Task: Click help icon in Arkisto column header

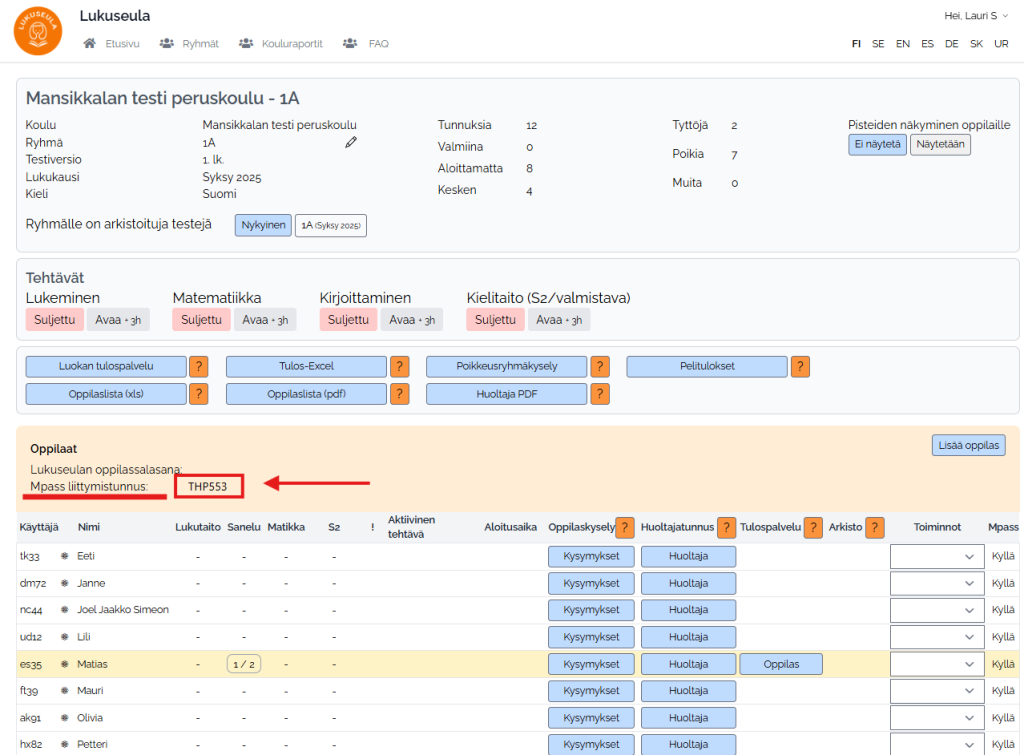Action: (875, 527)
